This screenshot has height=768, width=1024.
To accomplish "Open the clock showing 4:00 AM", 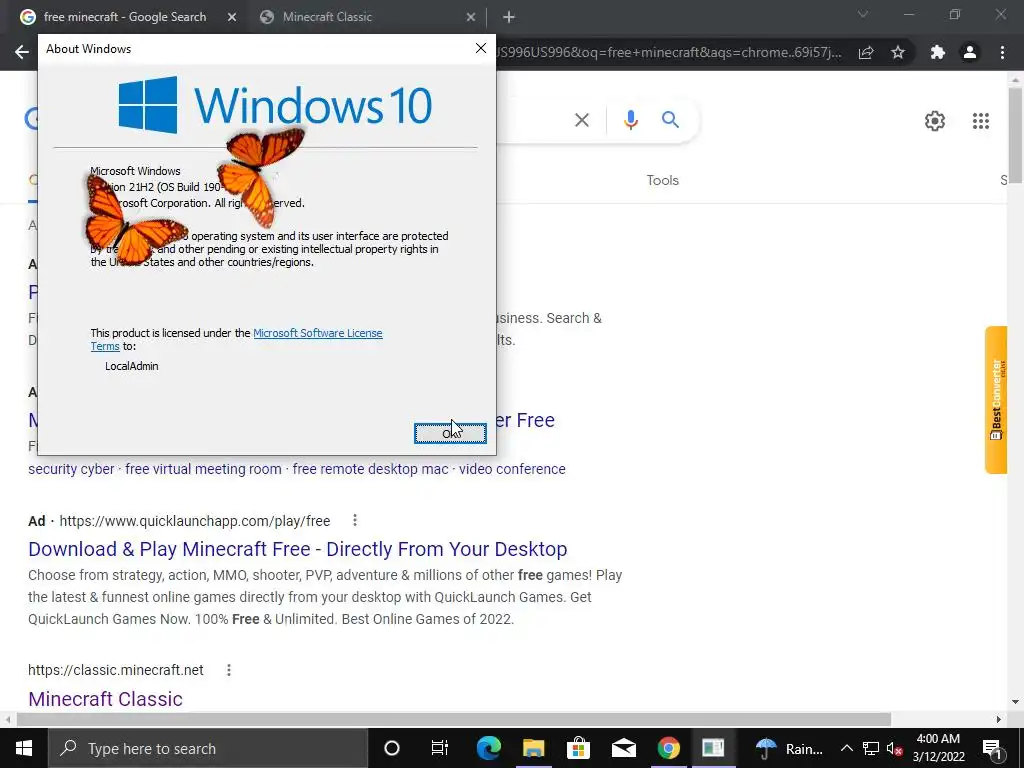I will coord(938,748).
